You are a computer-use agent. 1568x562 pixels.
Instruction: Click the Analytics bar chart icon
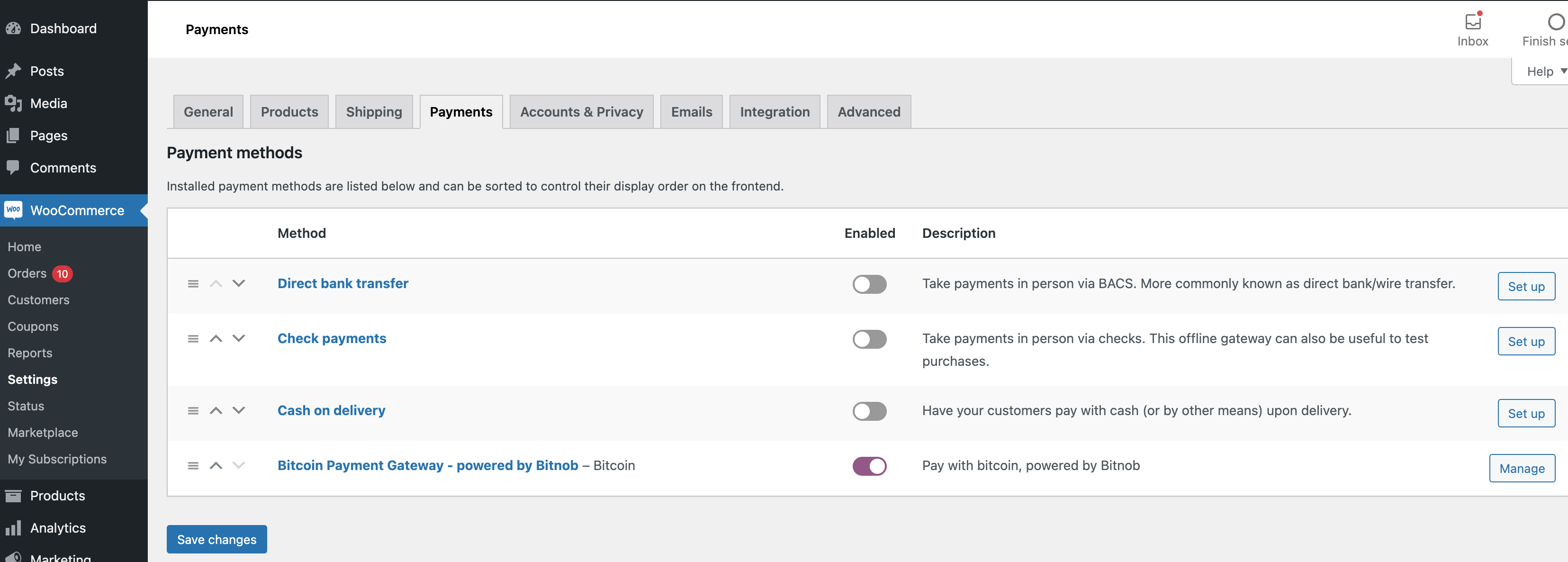pyautogui.click(x=13, y=528)
